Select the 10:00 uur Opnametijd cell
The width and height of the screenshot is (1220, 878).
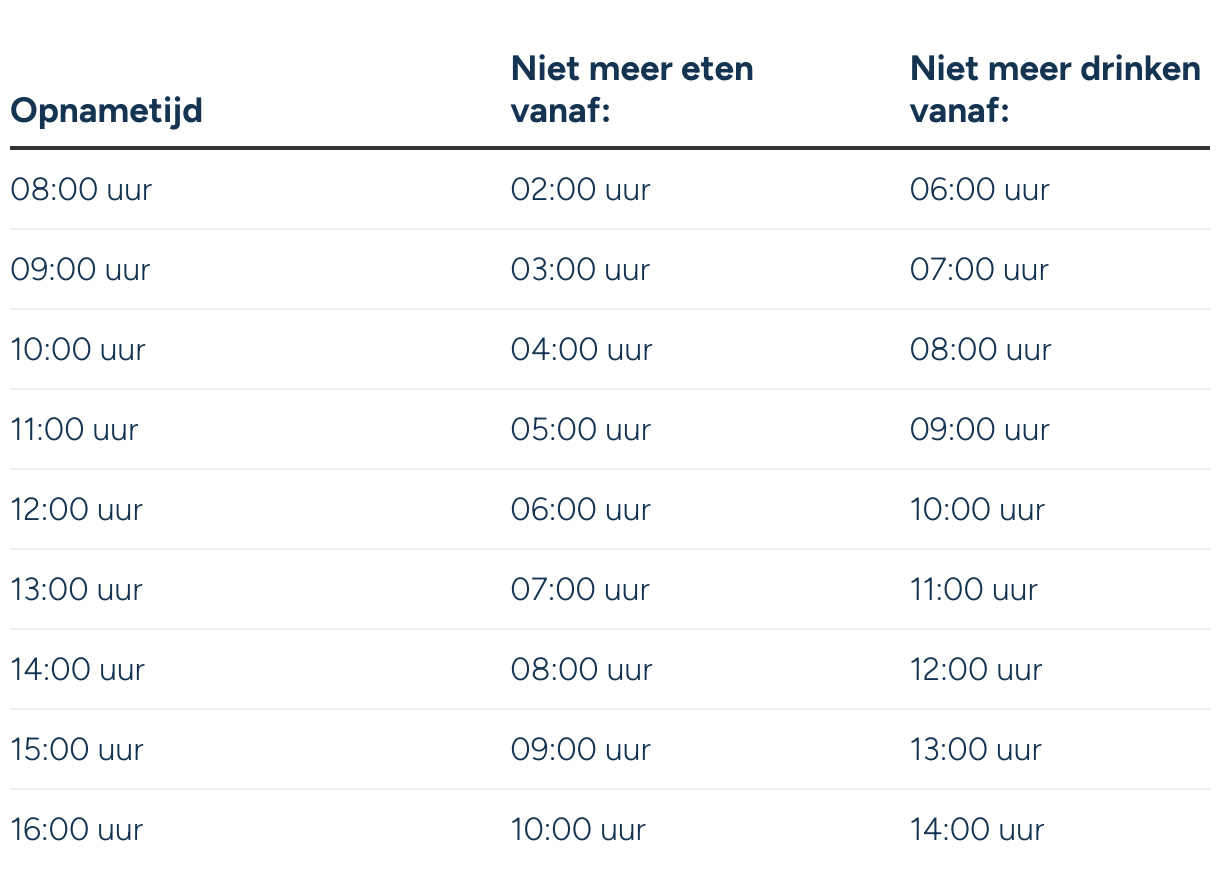[78, 350]
